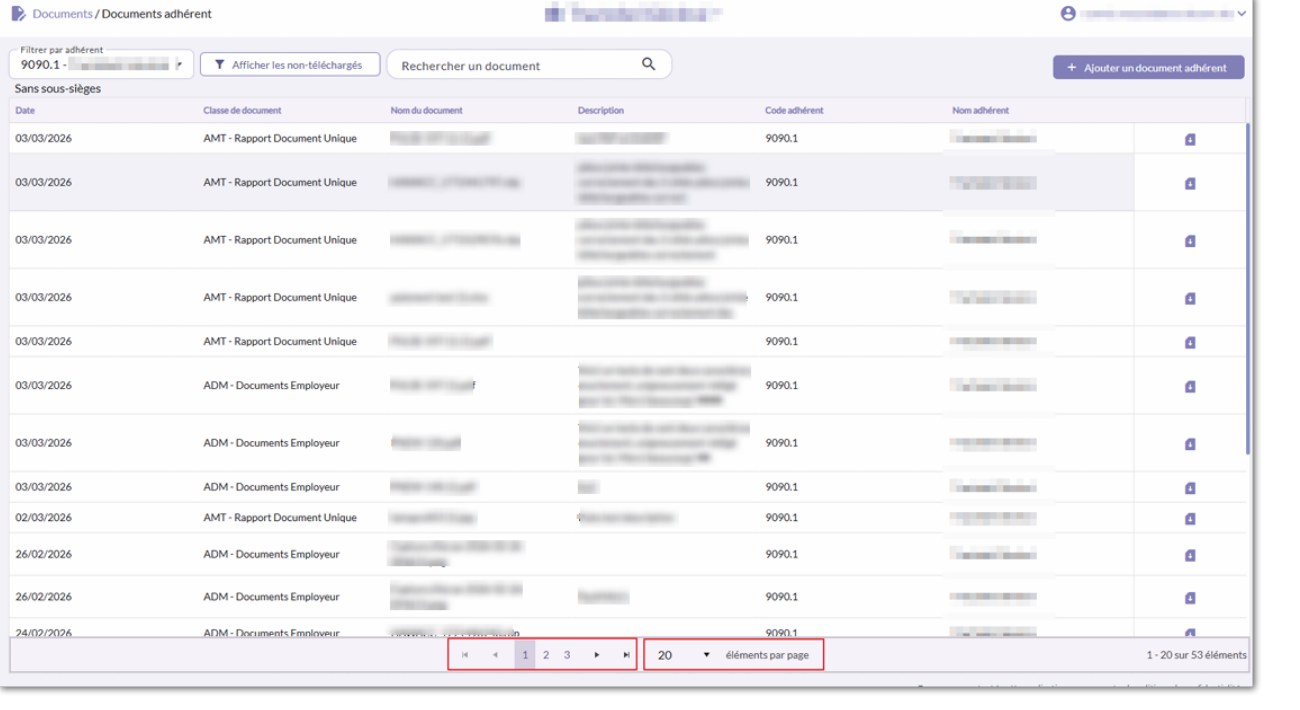The width and height of the screenshot is (1300, 710).
Task: Click AMT class cell in 02/03/2026 row
Action: (x=280, y=518)
